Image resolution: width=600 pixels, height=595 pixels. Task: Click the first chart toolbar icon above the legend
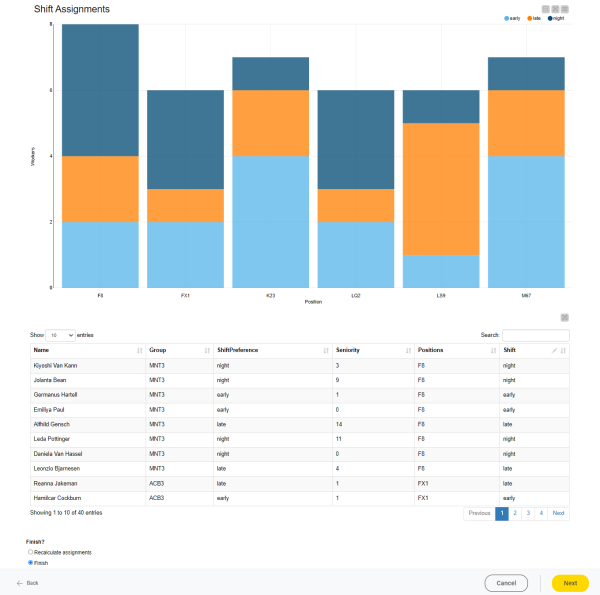point(546,9)
